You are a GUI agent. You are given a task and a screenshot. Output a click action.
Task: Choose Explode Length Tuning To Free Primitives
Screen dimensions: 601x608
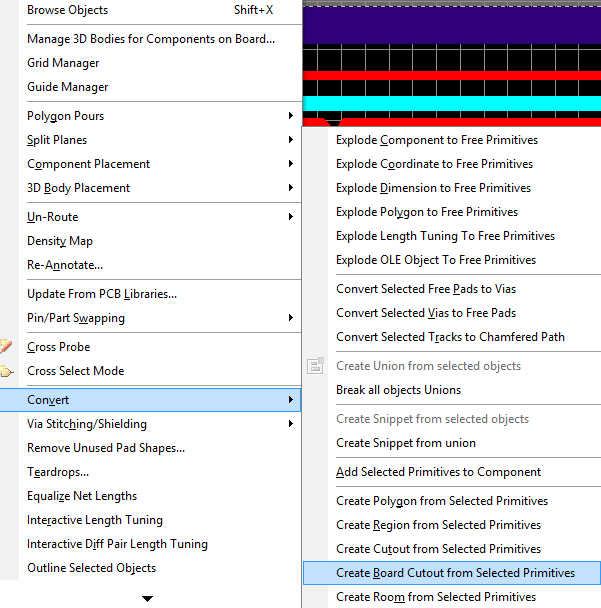pyautogui.click(x=452, y=236)
